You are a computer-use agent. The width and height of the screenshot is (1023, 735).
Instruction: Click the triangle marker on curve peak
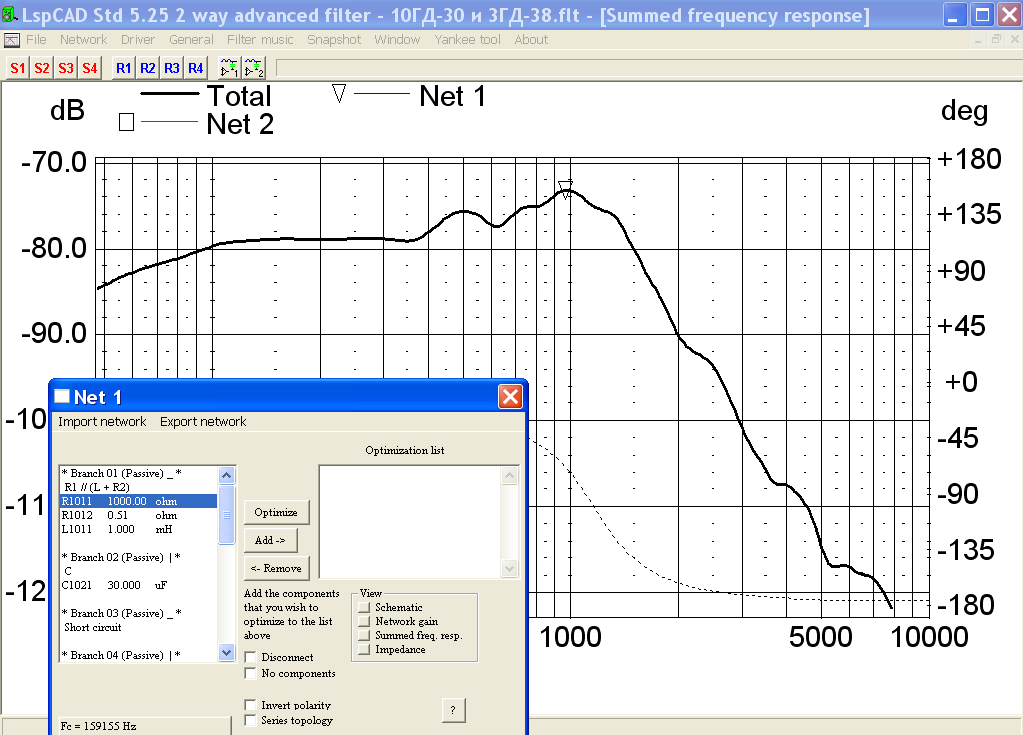click(x=566, y=190)
